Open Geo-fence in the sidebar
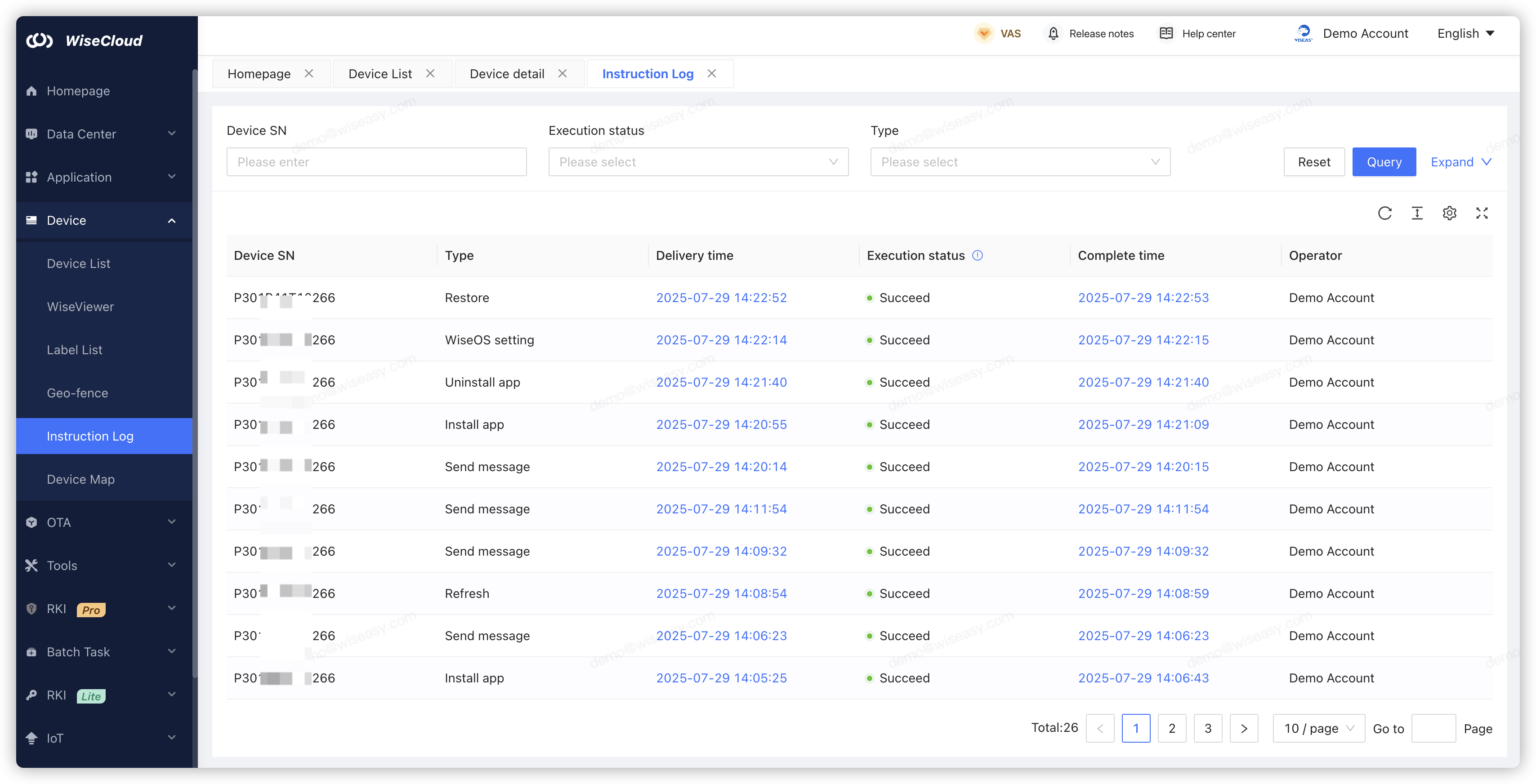1536x784 pixels. 77,393
